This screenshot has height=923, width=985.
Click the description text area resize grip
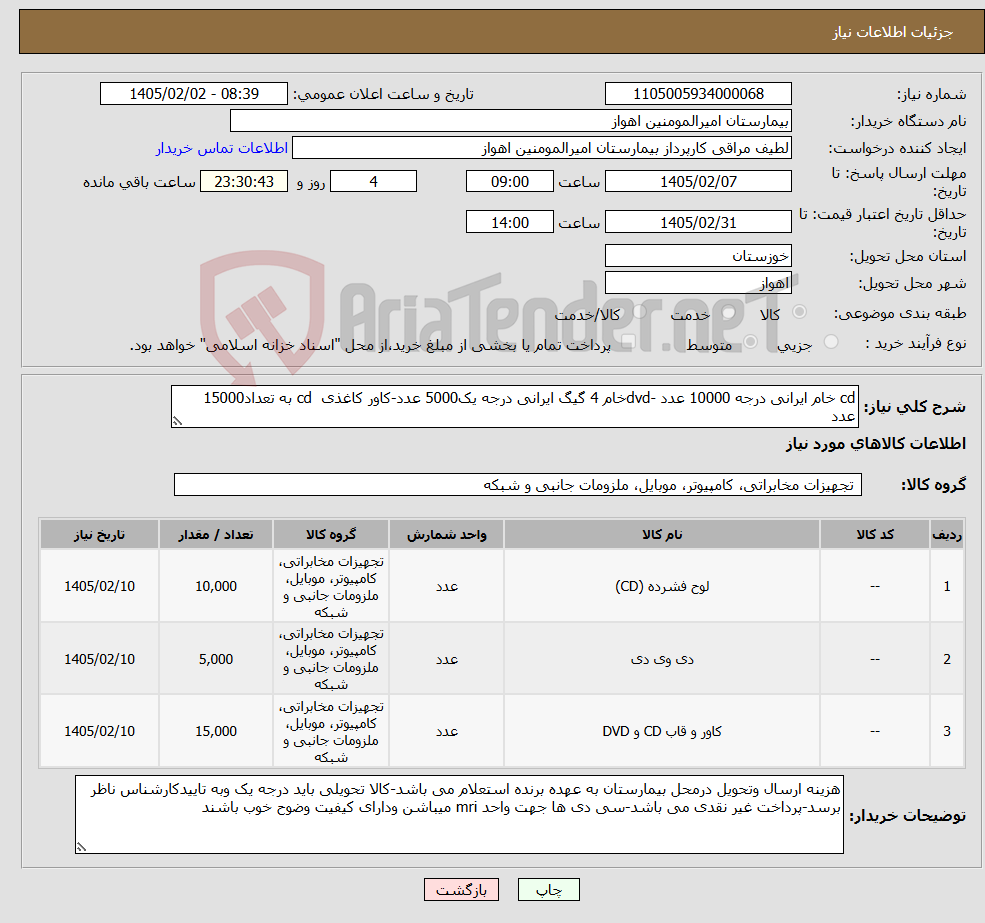tap(177, 422)
